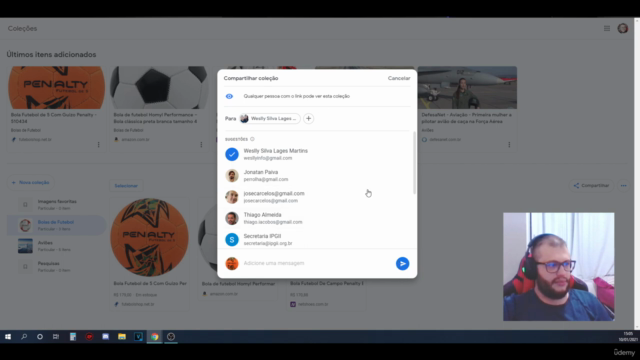Open the OBS Studio taskbar icon

tap(171, 337)
